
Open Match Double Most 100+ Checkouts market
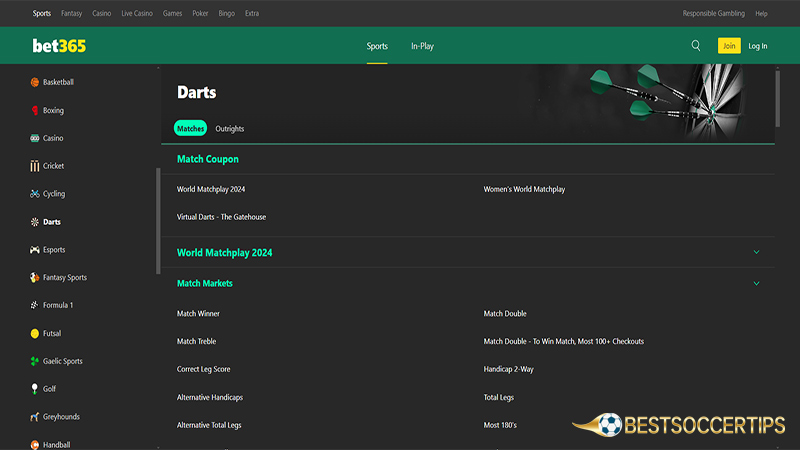563,341
